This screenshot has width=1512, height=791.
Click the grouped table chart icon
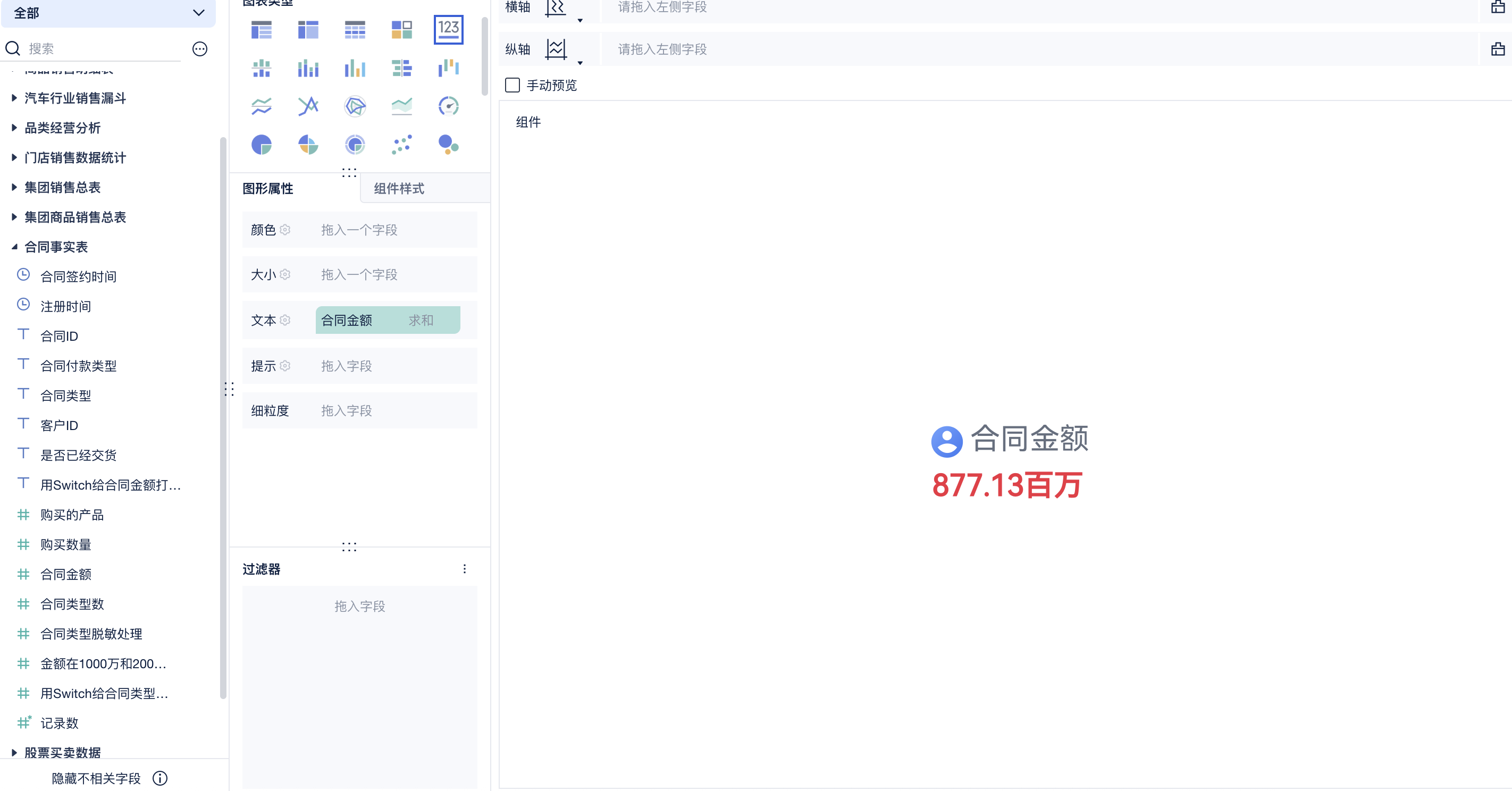(261, 29)
